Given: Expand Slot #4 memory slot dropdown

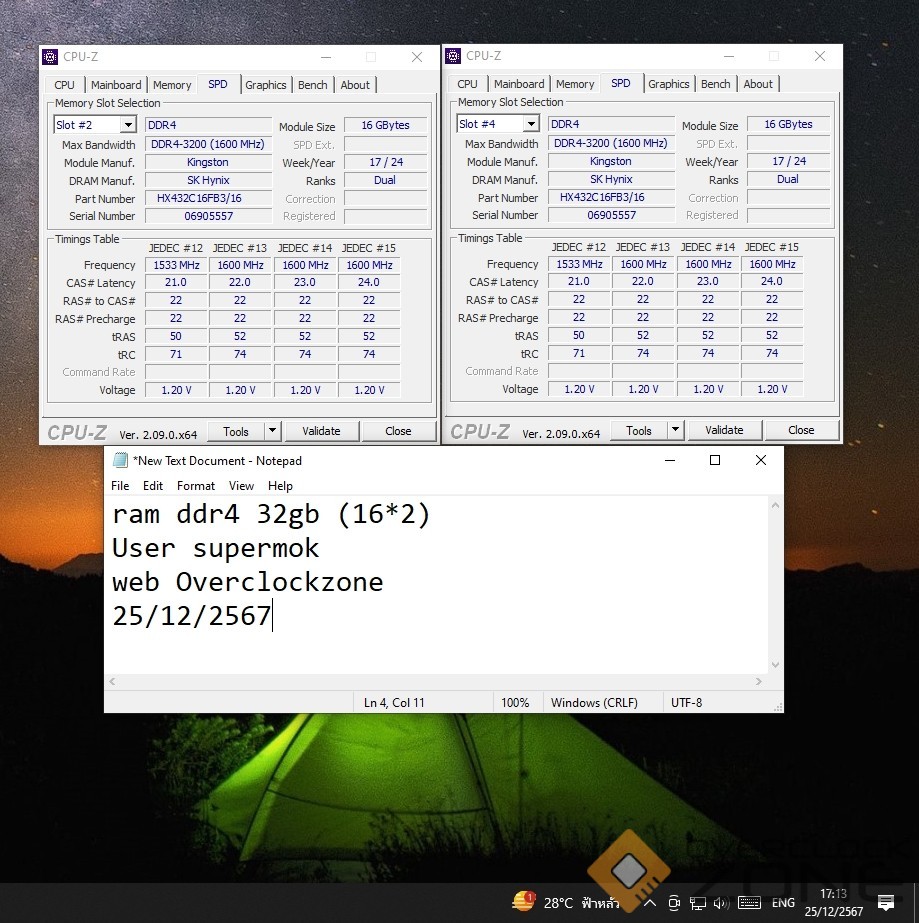Looking at the screenshot, I should pos(531,124).
